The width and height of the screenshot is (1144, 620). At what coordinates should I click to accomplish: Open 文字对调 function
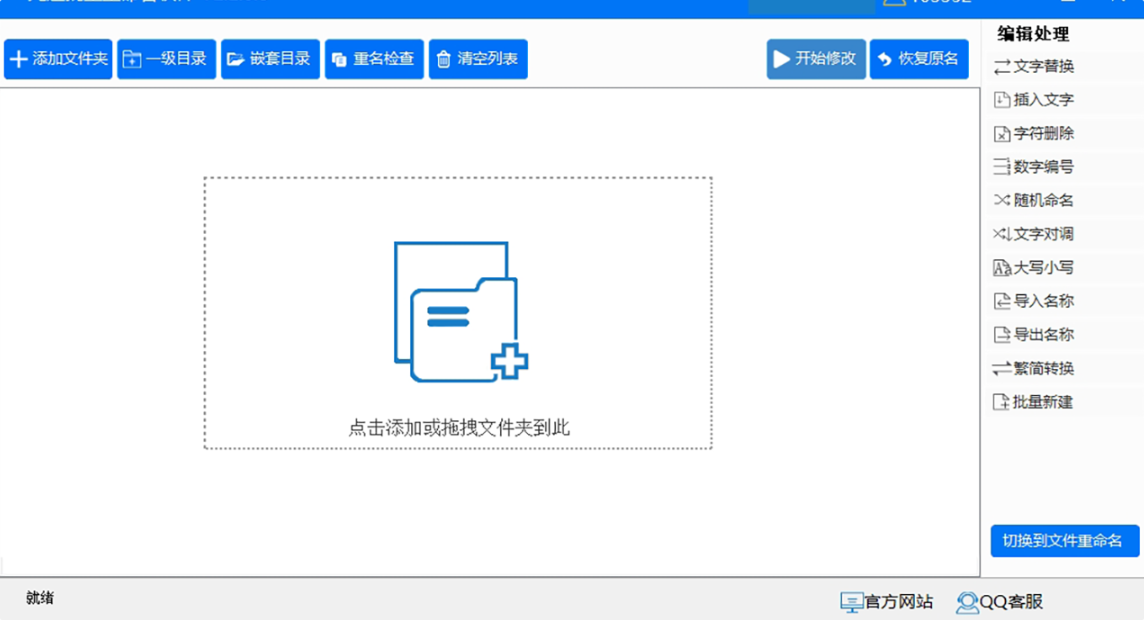[x=1034, y=234]
